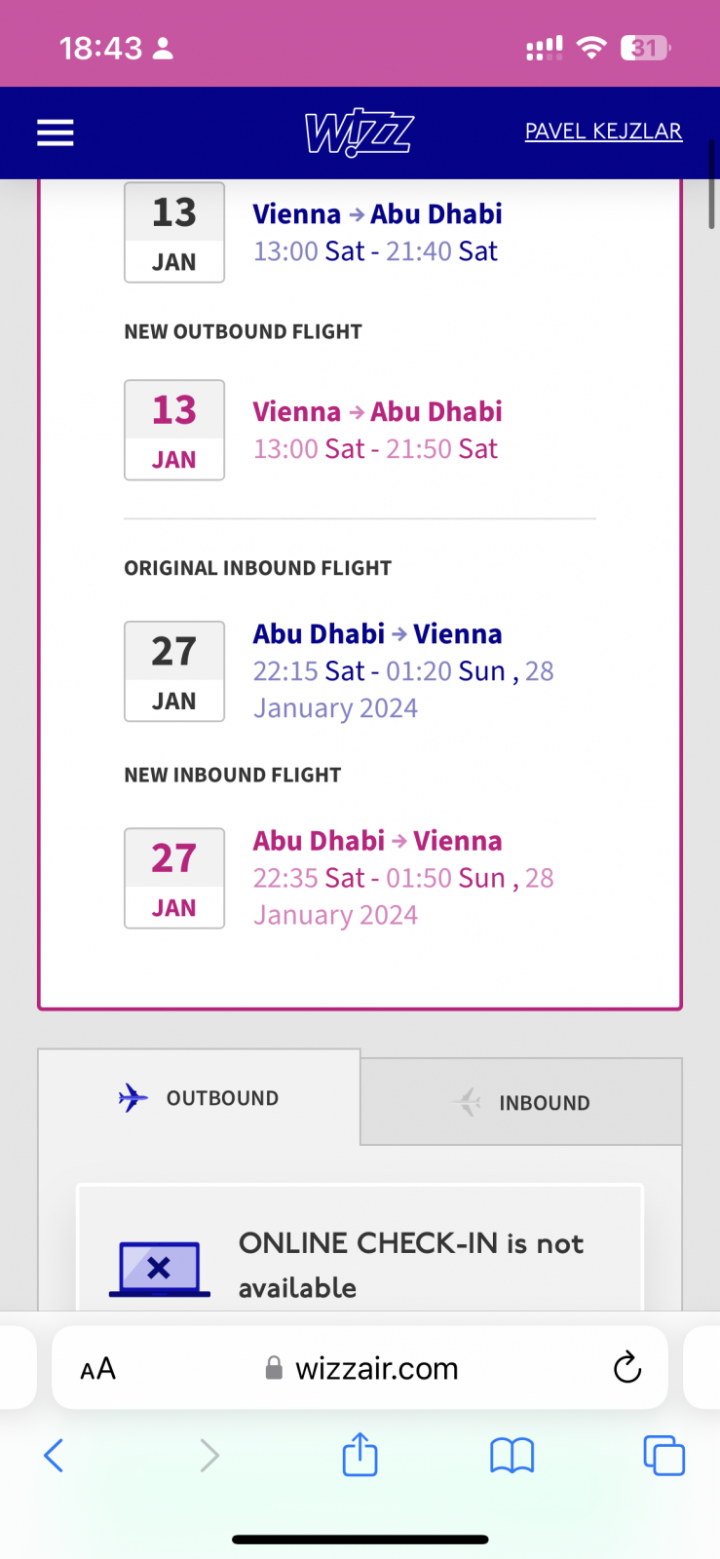Tap the outbound airplane icon
This screenshot has height=1559, width=720.
(133, 1098)
